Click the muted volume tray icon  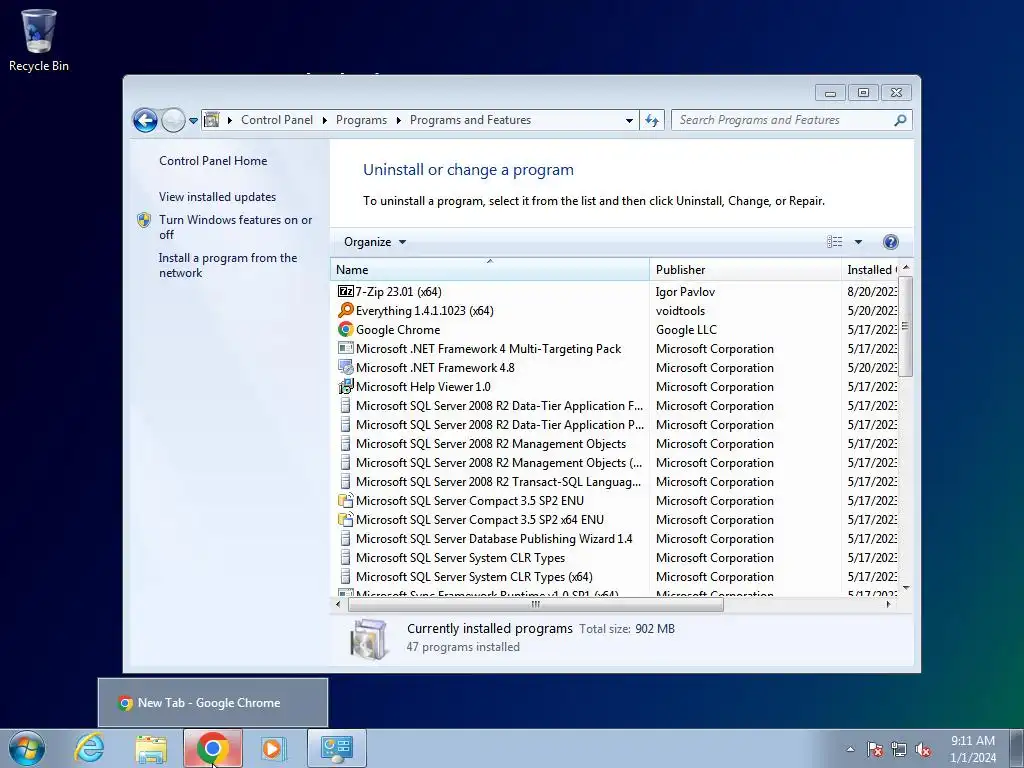click(x=923, y=749)
